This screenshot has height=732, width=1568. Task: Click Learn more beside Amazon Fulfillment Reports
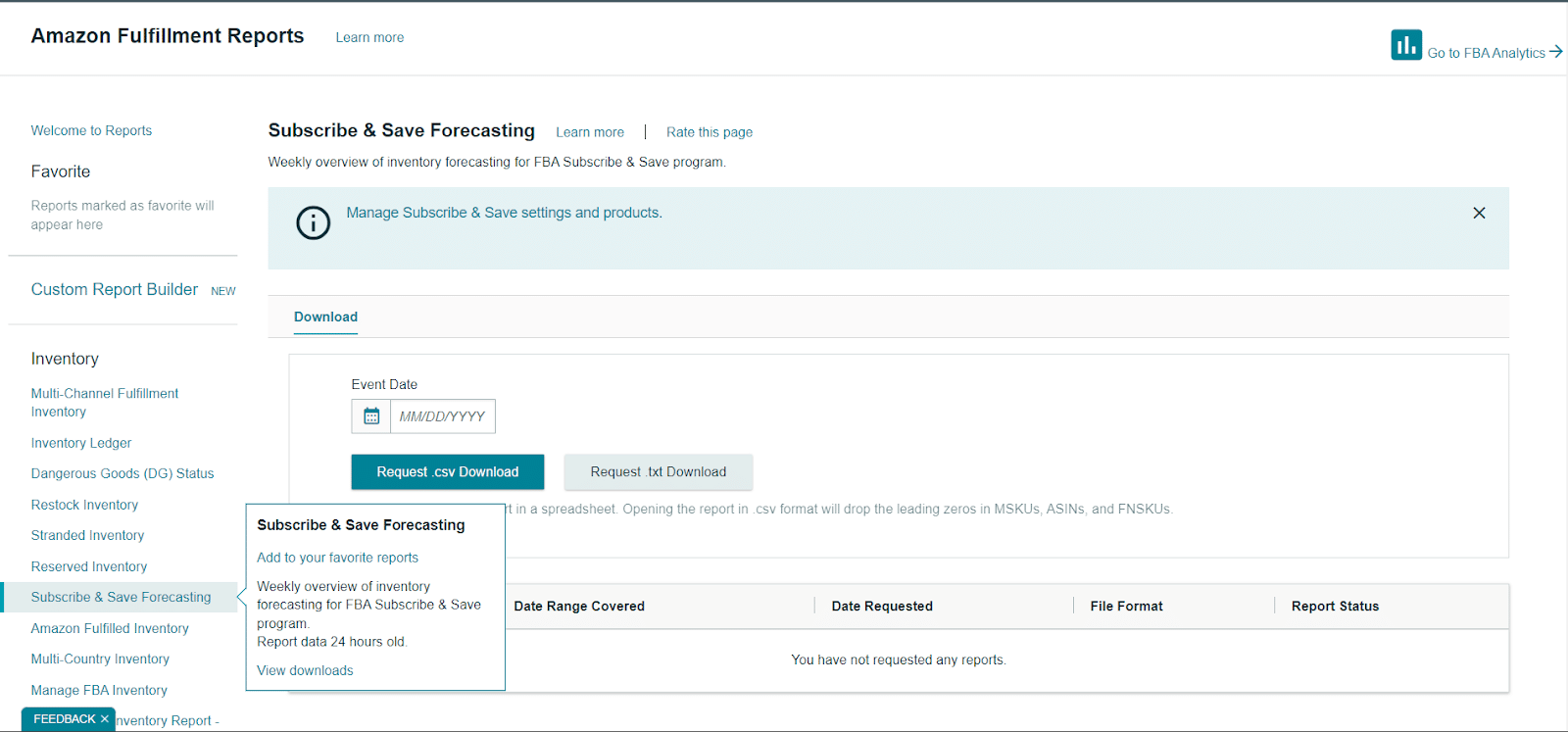coord(369,37)
